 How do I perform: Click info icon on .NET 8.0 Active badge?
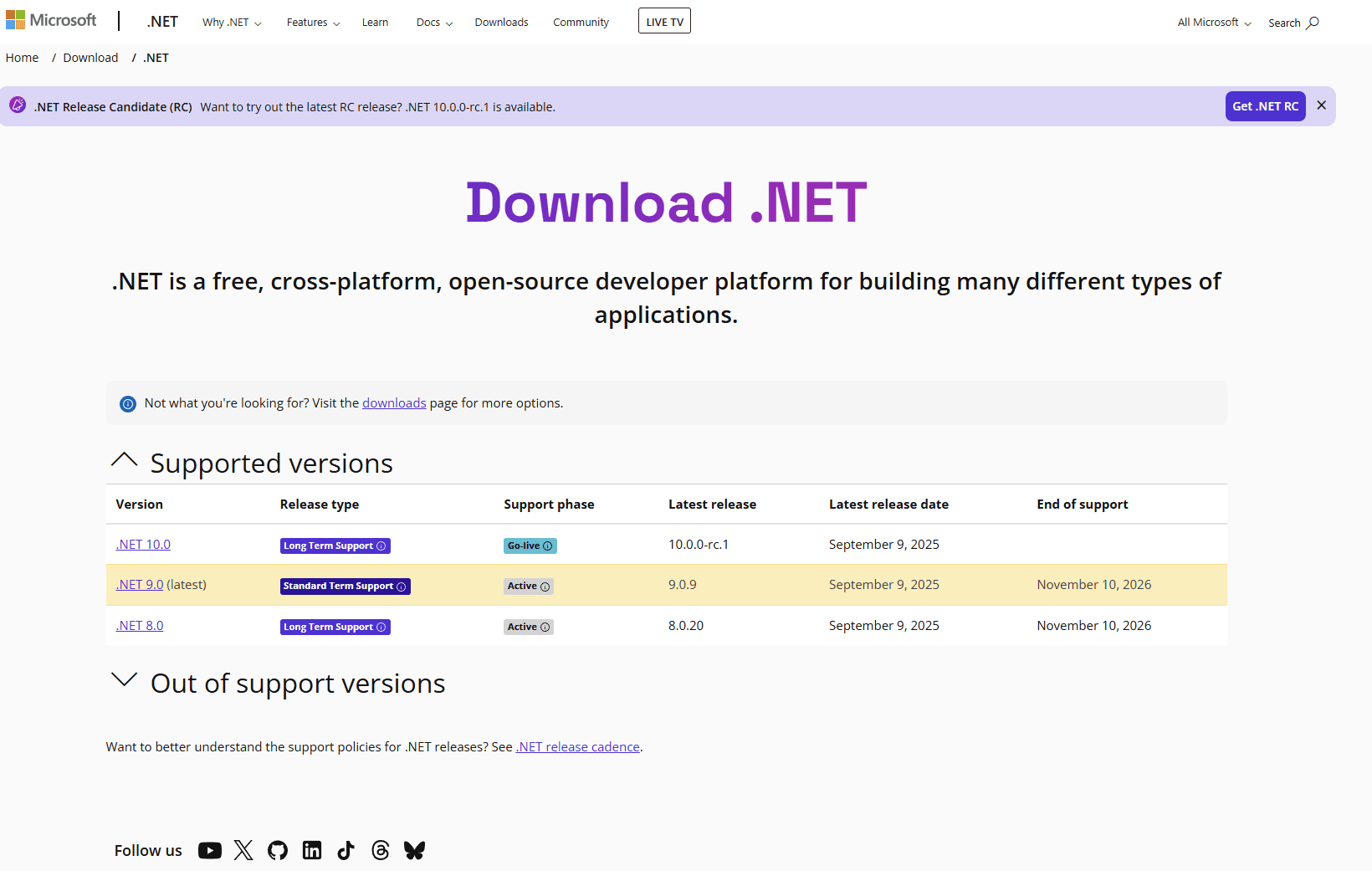tap(545, 628)
